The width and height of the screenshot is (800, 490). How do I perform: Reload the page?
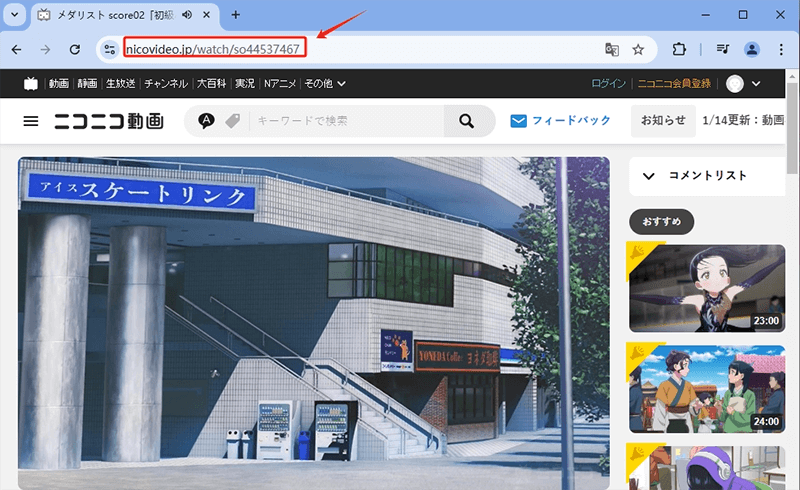[74, 49]
